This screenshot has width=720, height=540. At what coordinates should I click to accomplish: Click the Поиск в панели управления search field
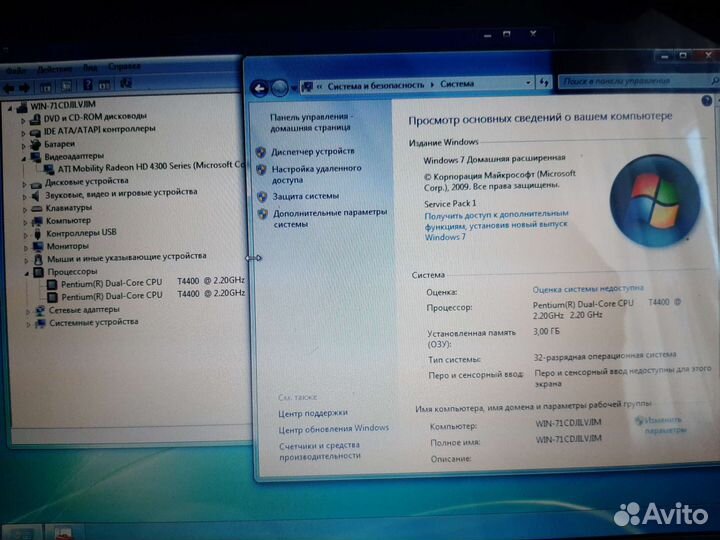tap(634, 81)
